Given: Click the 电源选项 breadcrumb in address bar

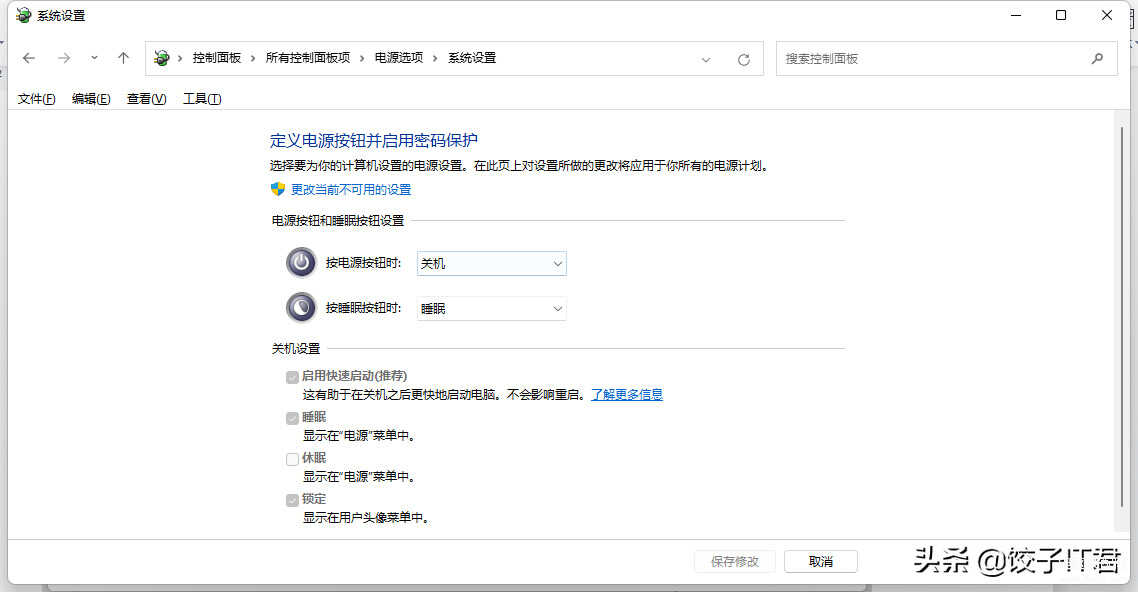Looking at the screenshot, I should [x=398, y=58].
